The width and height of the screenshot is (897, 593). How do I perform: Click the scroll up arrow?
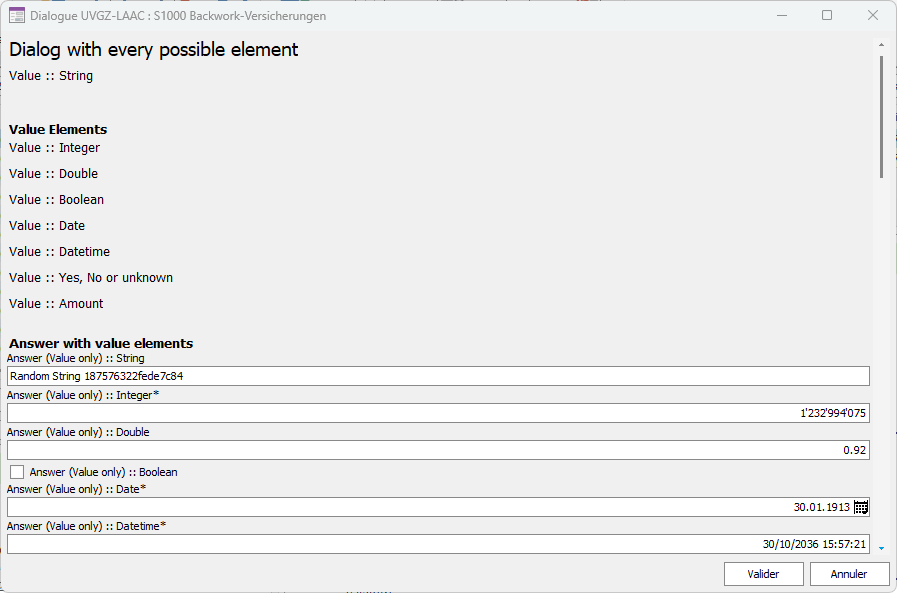point(881,44)
